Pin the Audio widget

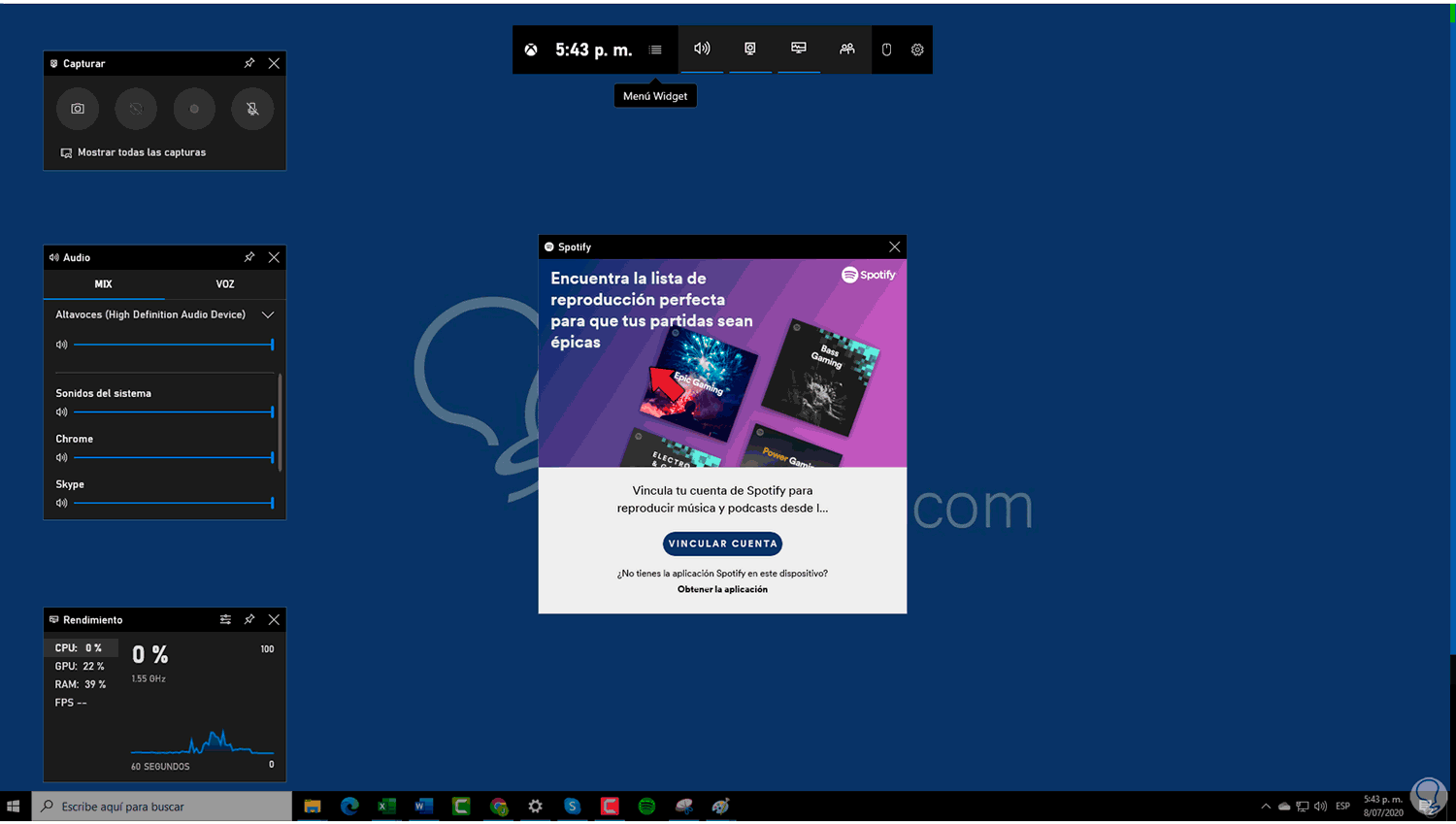click(249, 257)
